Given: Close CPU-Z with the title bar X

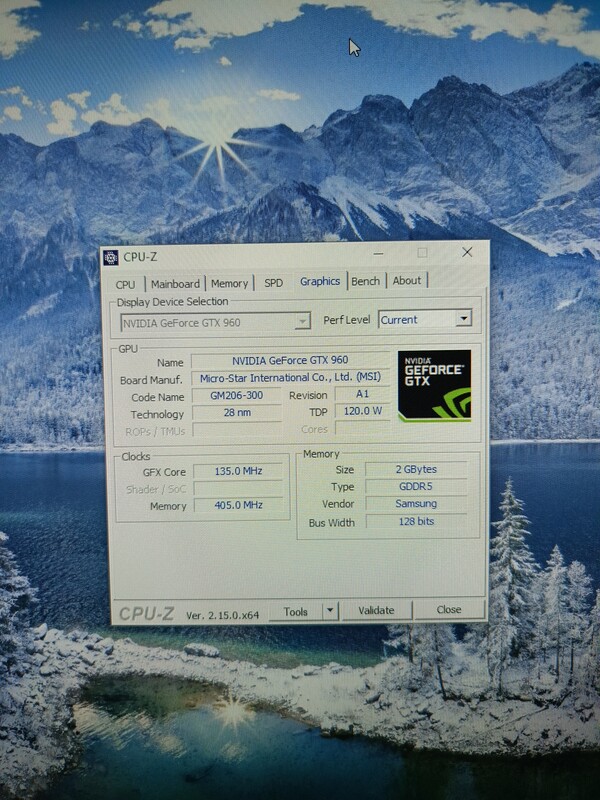Looking at the screenshot, I should (467, 252).
